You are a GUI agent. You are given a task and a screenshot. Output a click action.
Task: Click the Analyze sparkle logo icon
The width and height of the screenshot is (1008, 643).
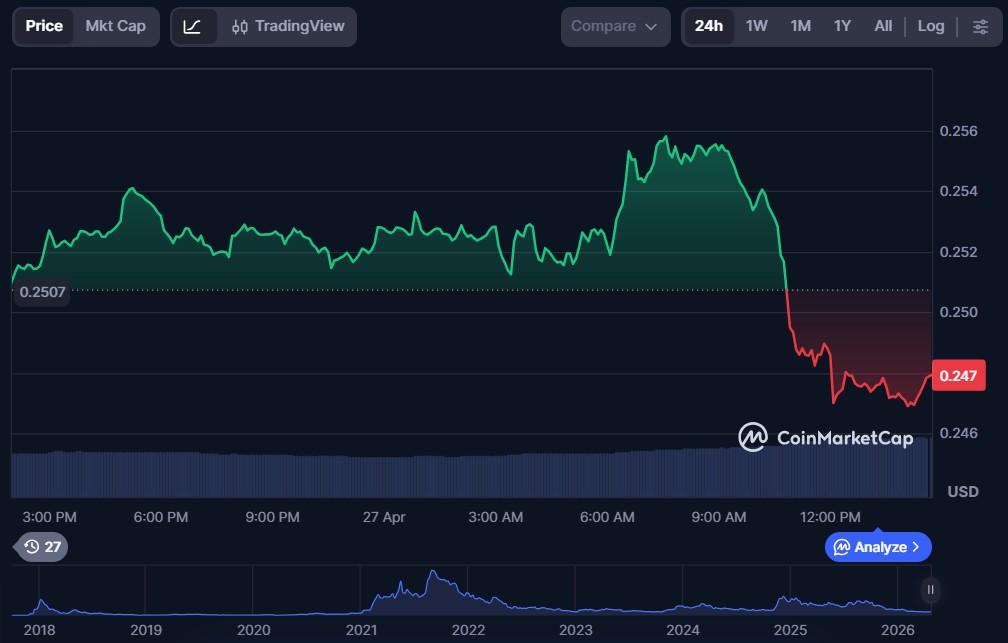(843, 547)
